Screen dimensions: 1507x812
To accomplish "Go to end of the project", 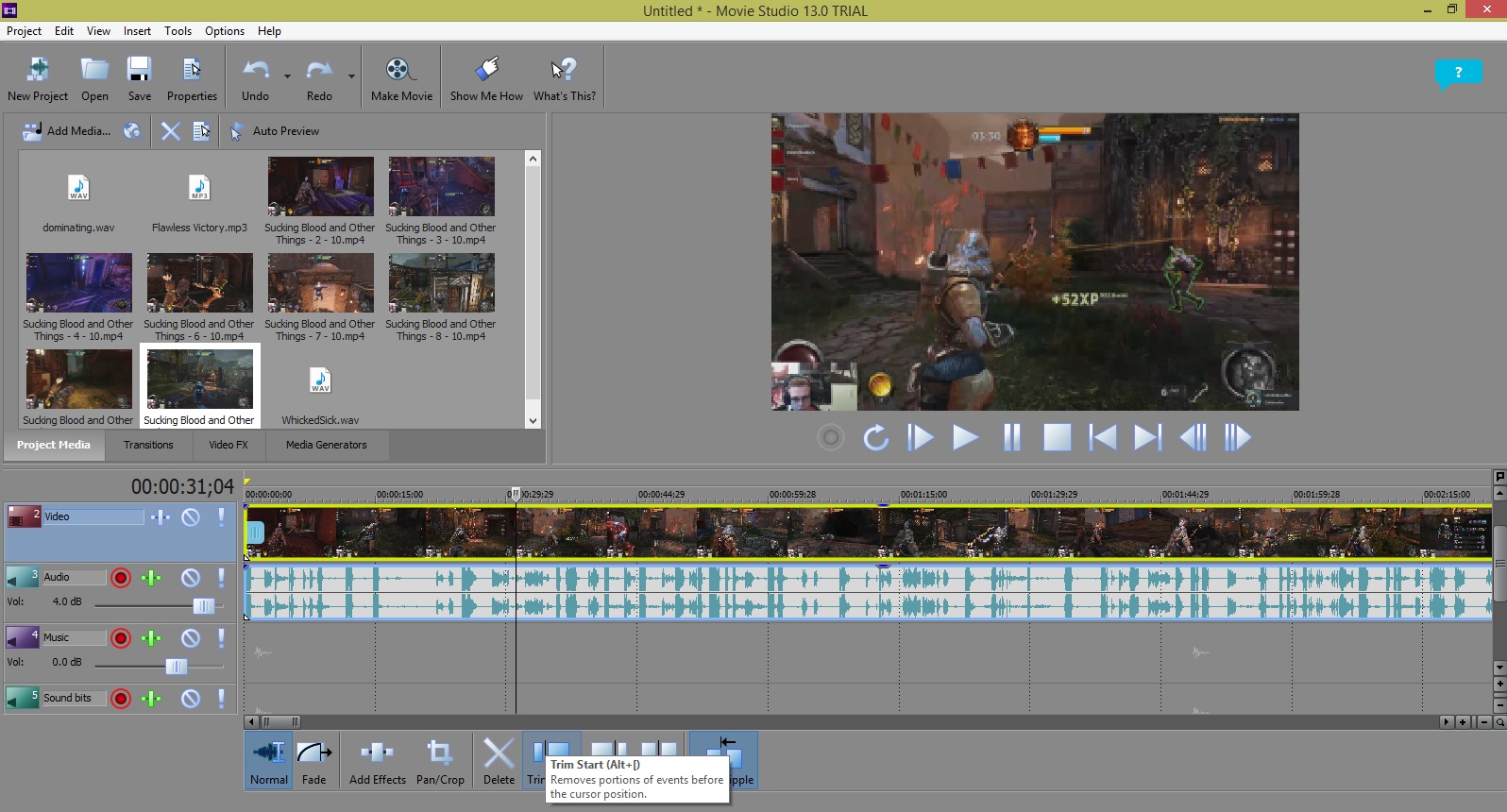I will pos(1147,438).
